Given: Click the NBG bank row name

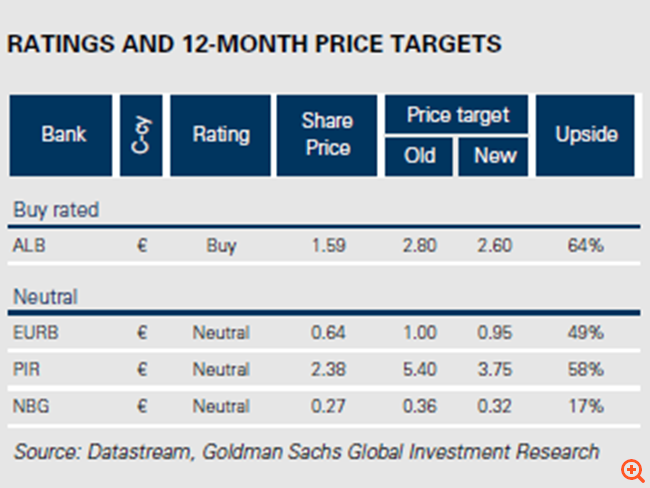Looking at the screenshot, I should tap(30, 406).
